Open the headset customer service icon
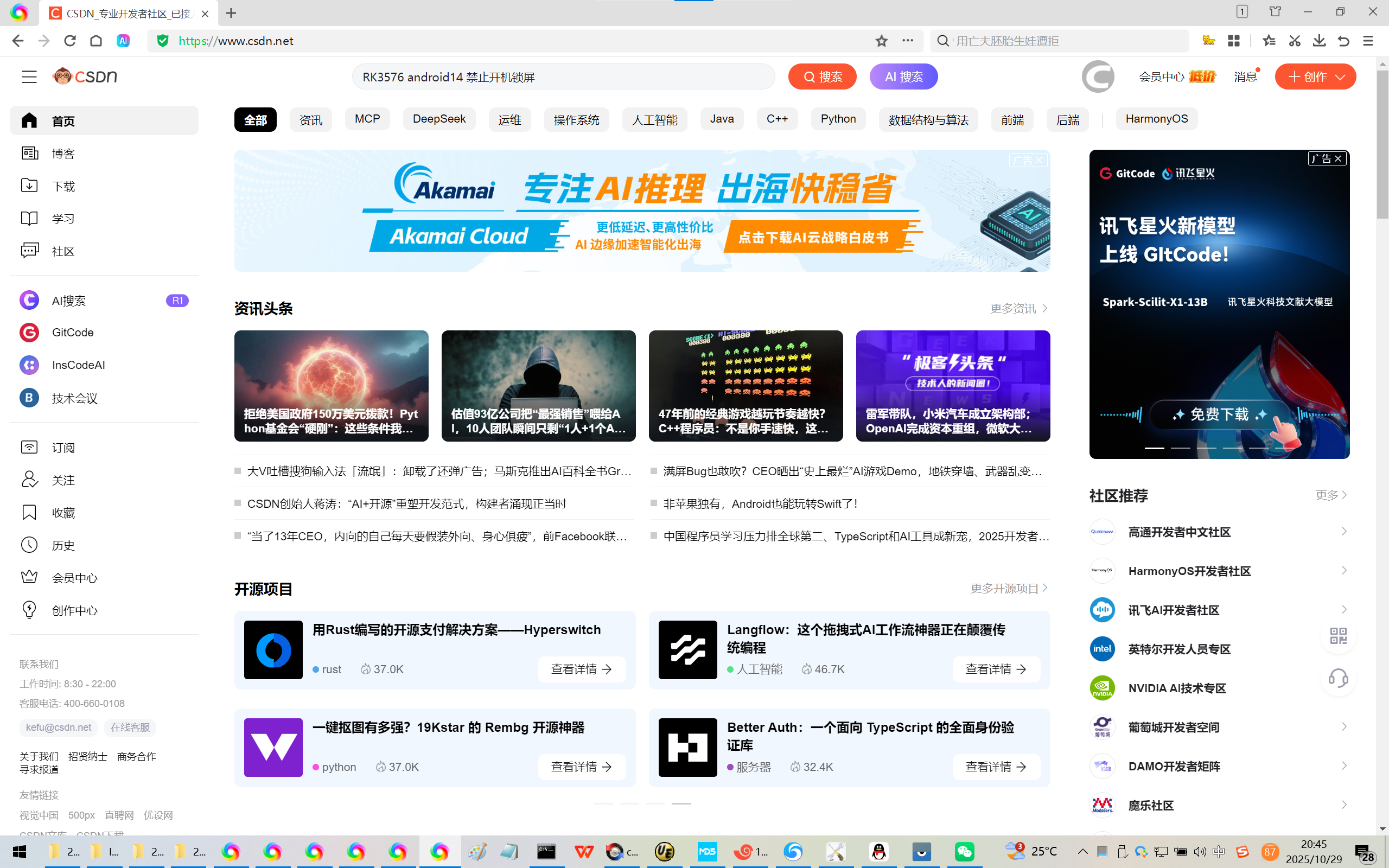This screenshot has height=868, width=1389. (x=1338, y=679)
